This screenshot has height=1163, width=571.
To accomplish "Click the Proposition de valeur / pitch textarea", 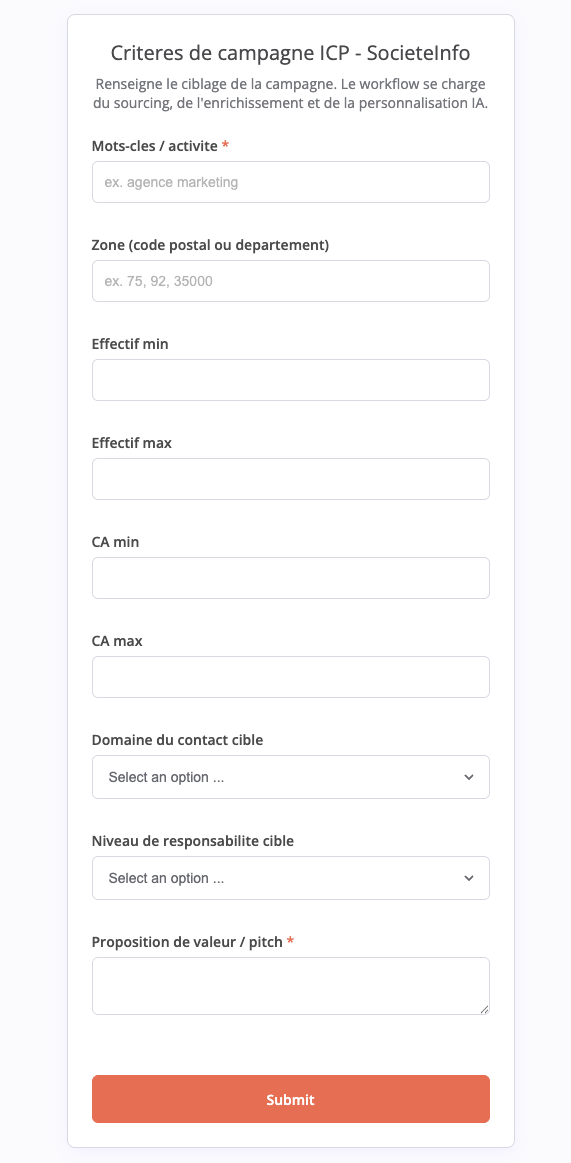I will [x=291, y=986].
